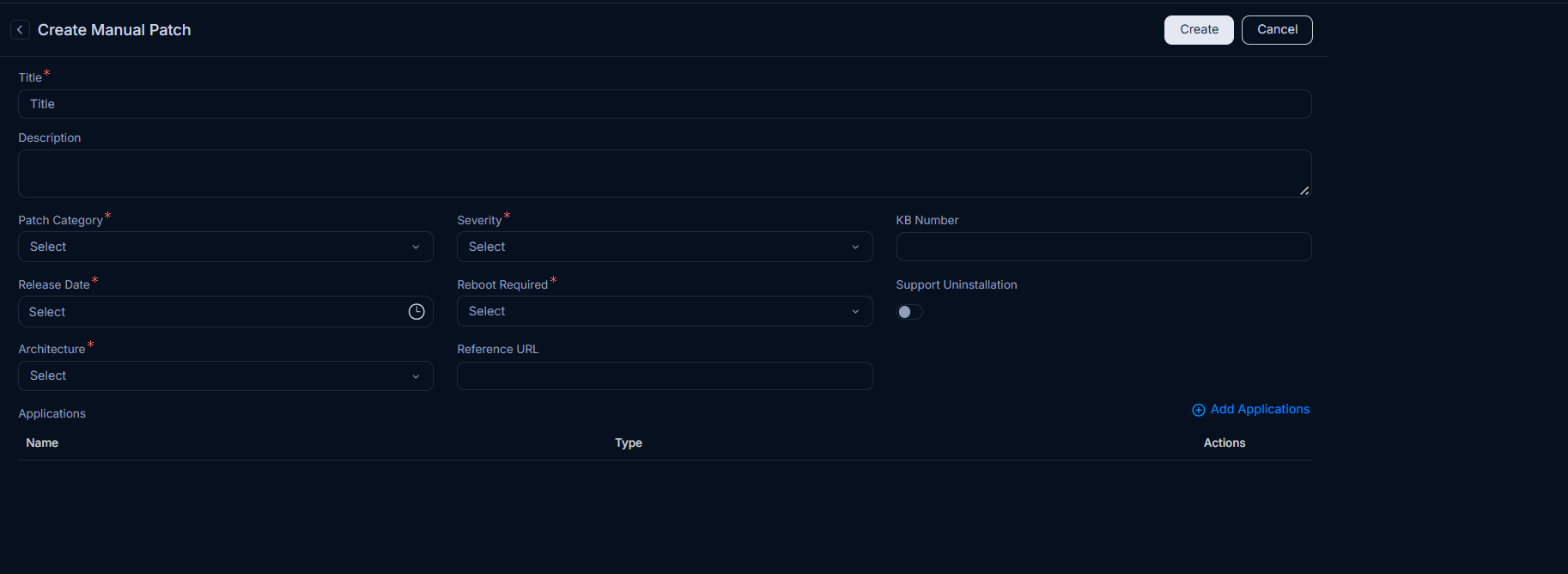This screenshot has height=574, width=1568.
Task: Open the Release Date clock picker icon
Action: pos(416,312)
